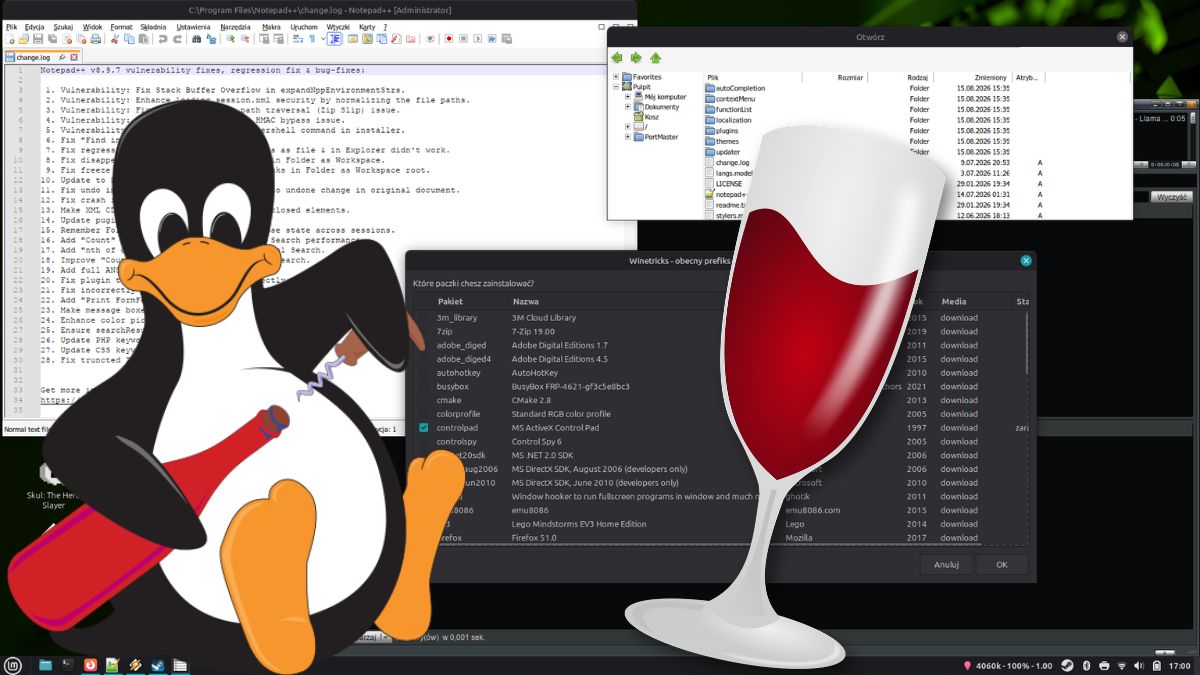
Task: Click Anuluj in the Winetricks dialog
Action: 946,564
